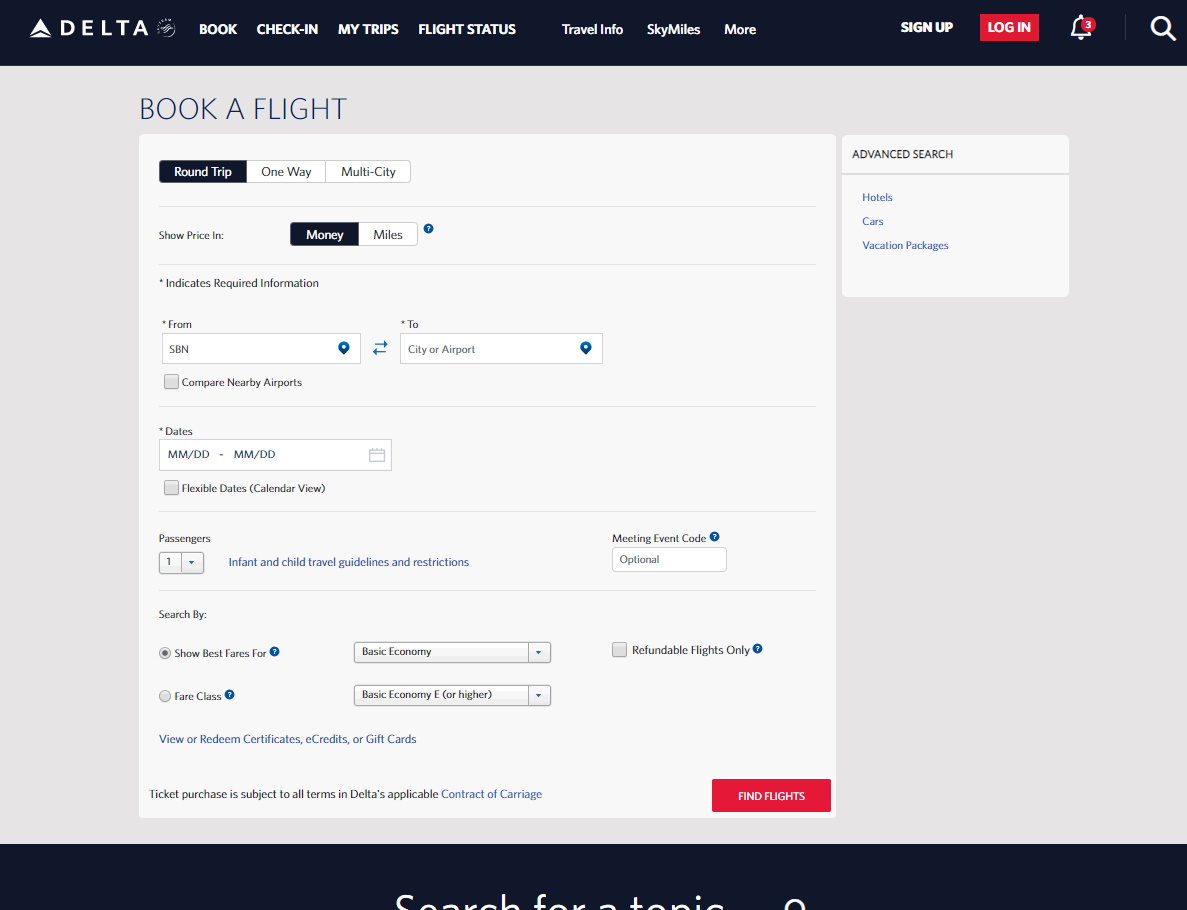Image resolution: width=1187 pixels, height=910 pixels.
Task: Open the Basic Economy fares dropdown
Action: (x=452, y=652)
